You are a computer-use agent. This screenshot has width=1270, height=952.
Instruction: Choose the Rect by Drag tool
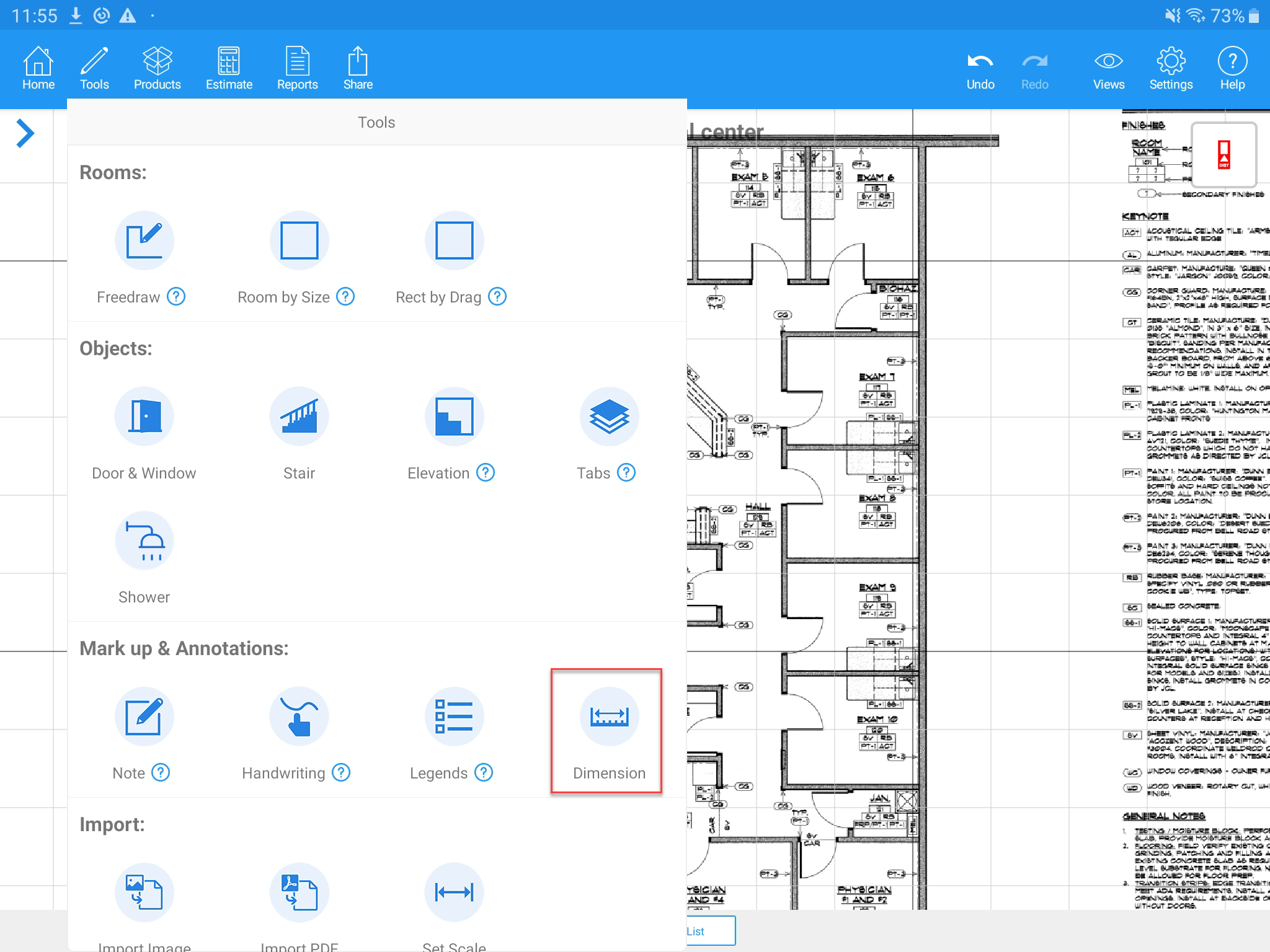coord(454,240)
